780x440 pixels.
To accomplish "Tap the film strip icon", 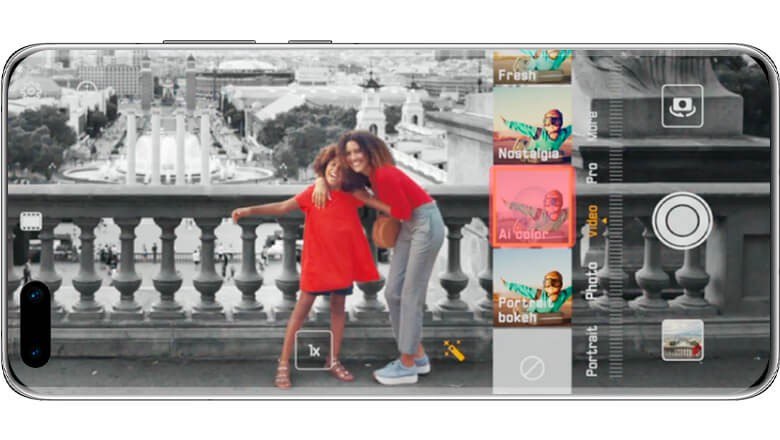I will [31, 222].
